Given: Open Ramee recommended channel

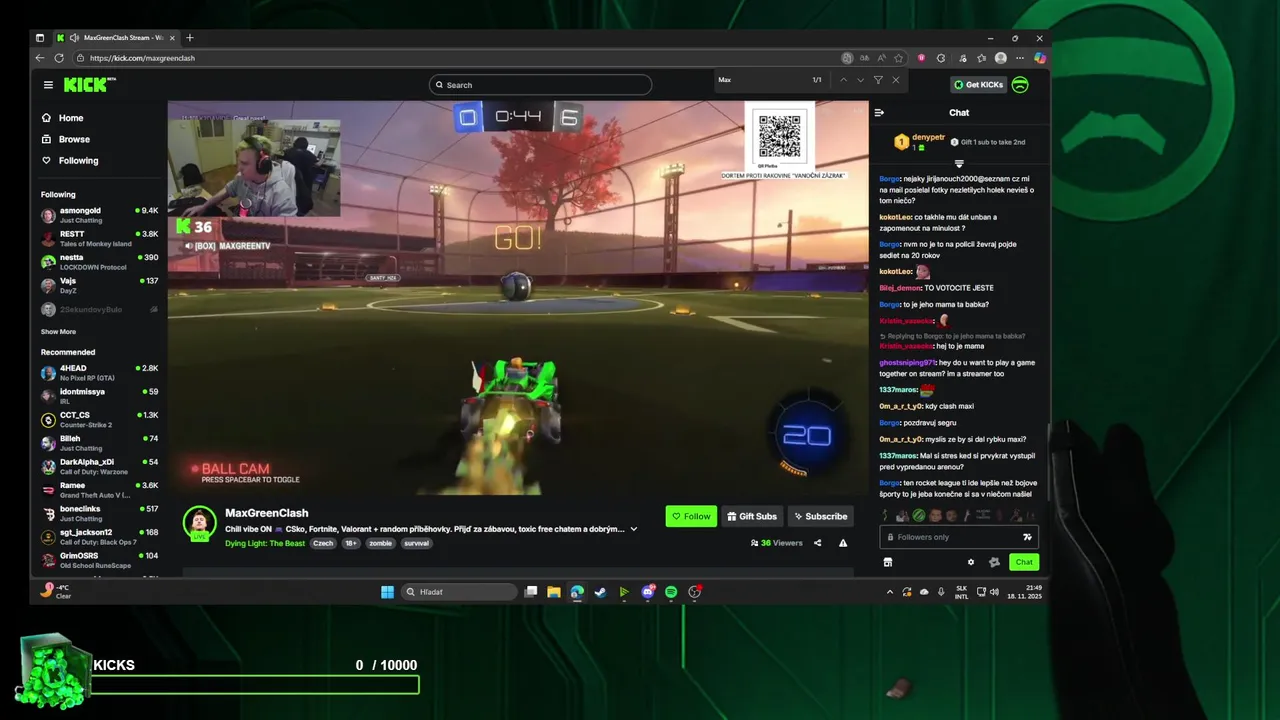Looking at the screenshot, I should (x=99, y=490).
